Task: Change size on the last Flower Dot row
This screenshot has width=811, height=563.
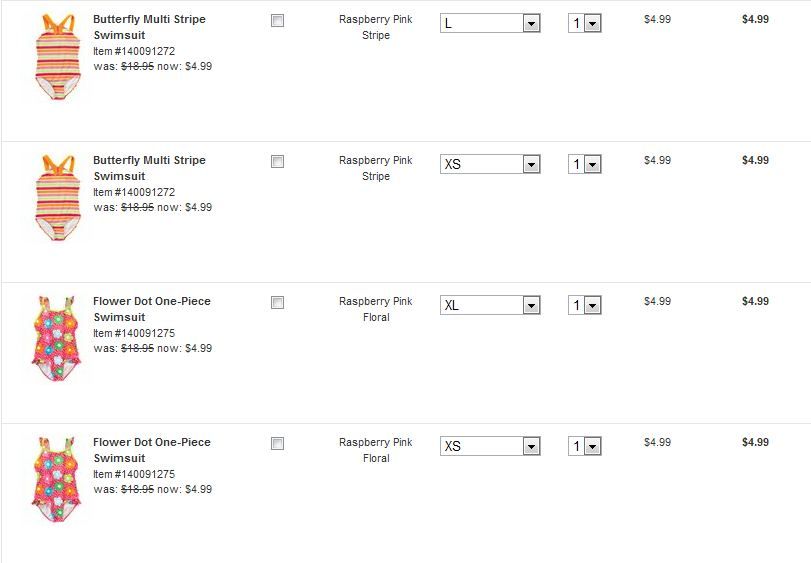Action: [x=490, y=446]
